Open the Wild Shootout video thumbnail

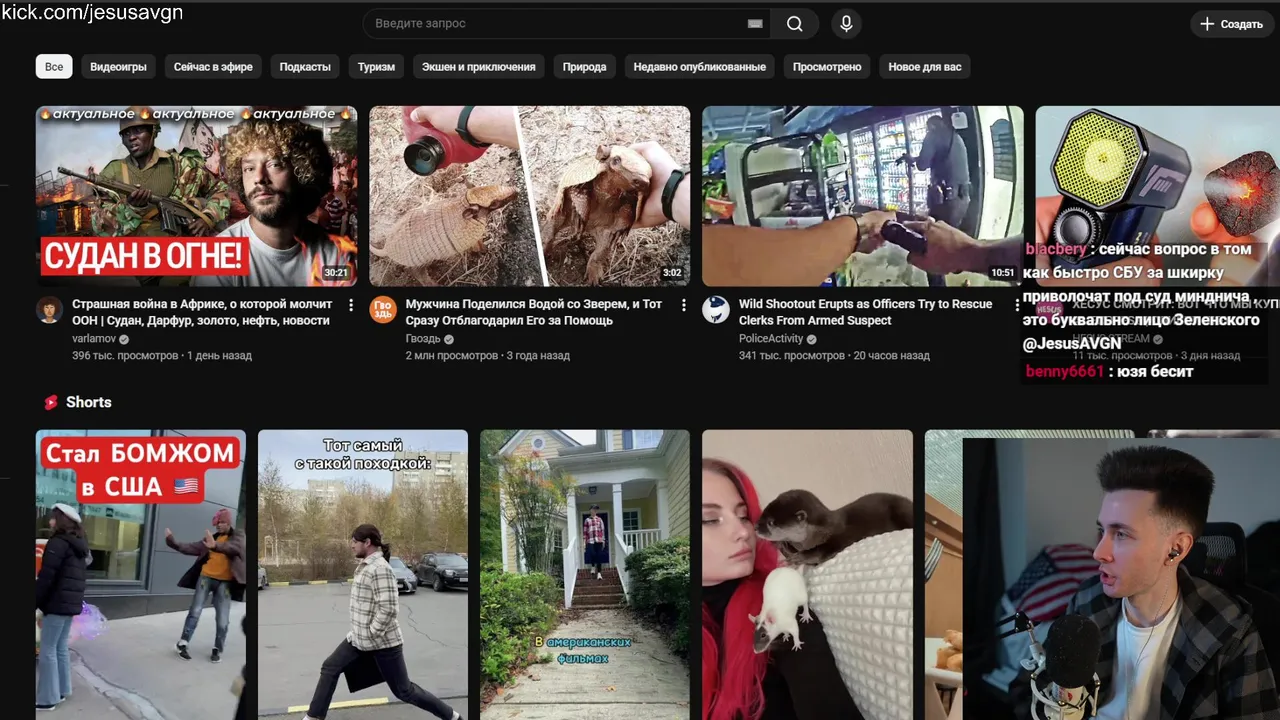pos(863,196)
